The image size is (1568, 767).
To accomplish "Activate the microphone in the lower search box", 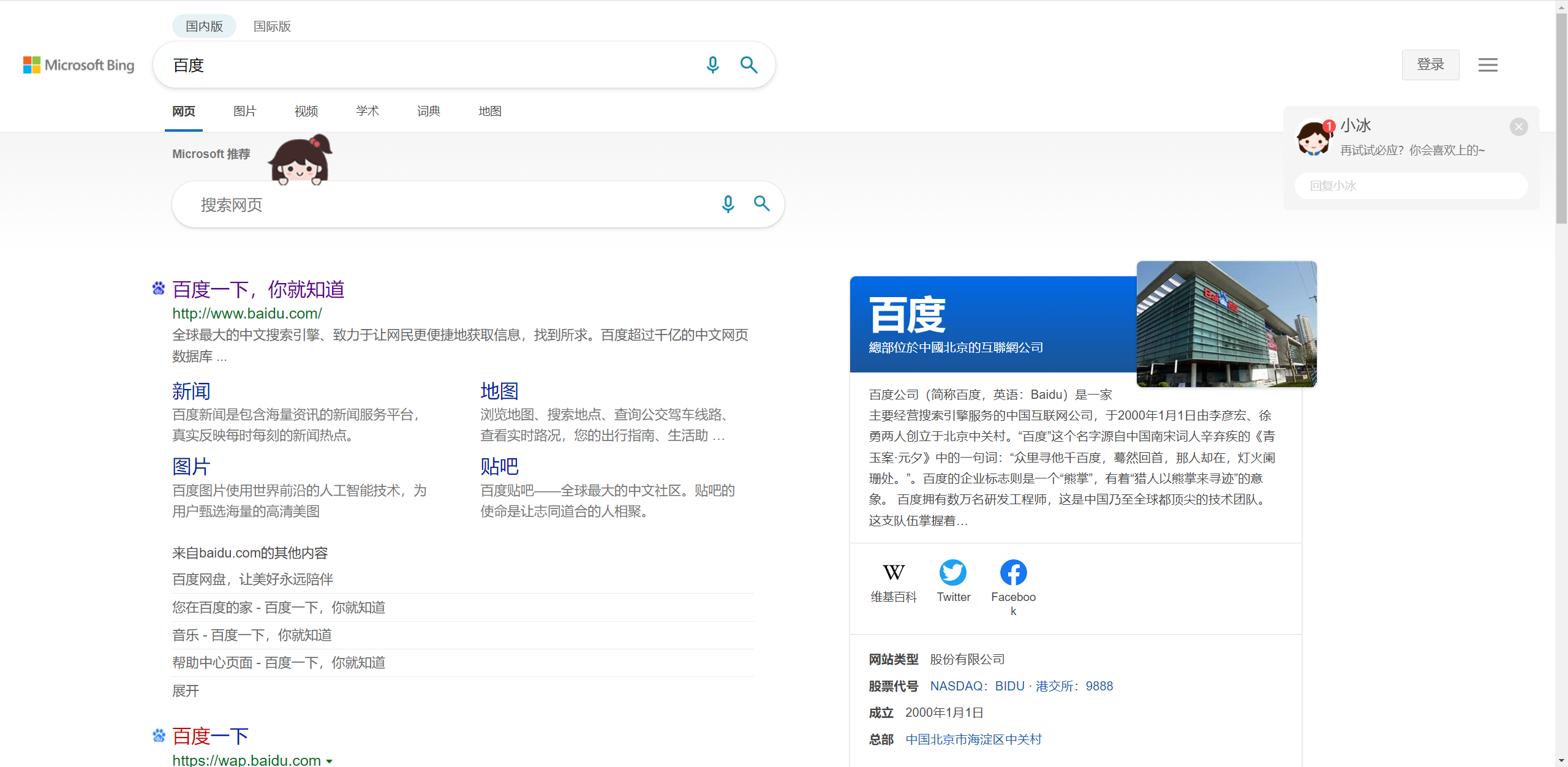I will pyautogui.click(x=728, y=204).
